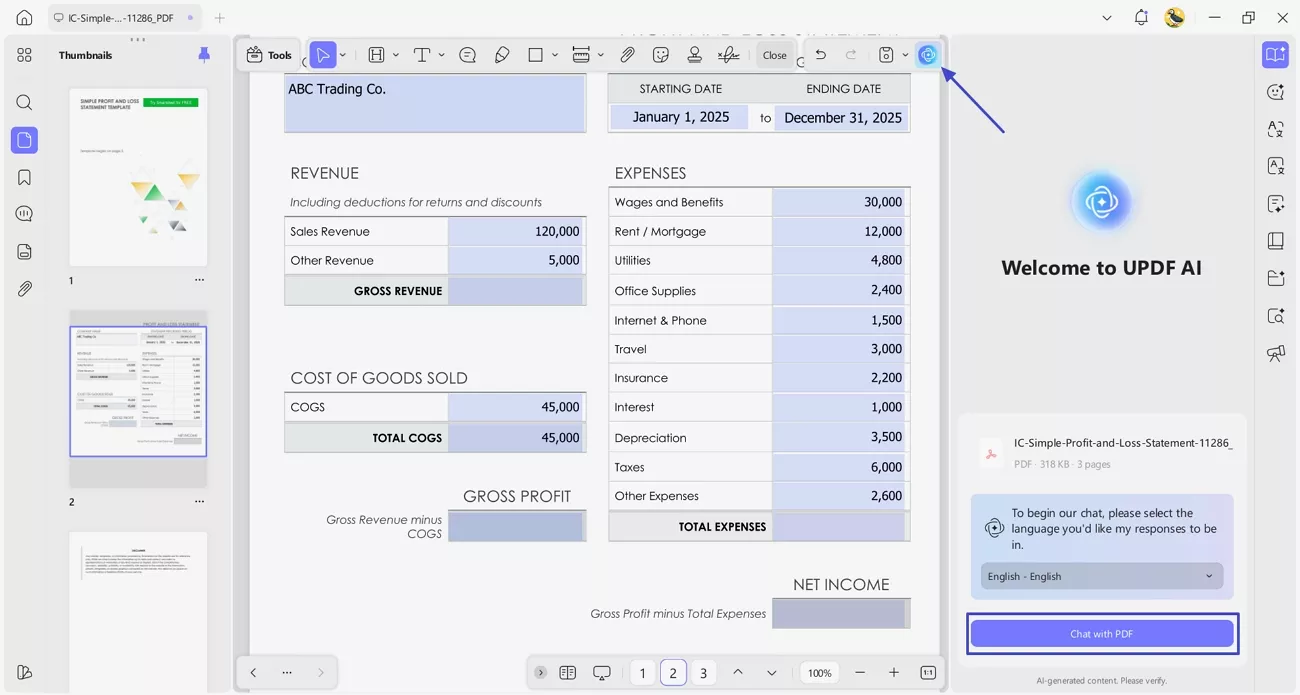Image resolution: width=1300 pixels, height=695 pixels.
Task: Close the annotation toolbar
Action: (774, 55)
